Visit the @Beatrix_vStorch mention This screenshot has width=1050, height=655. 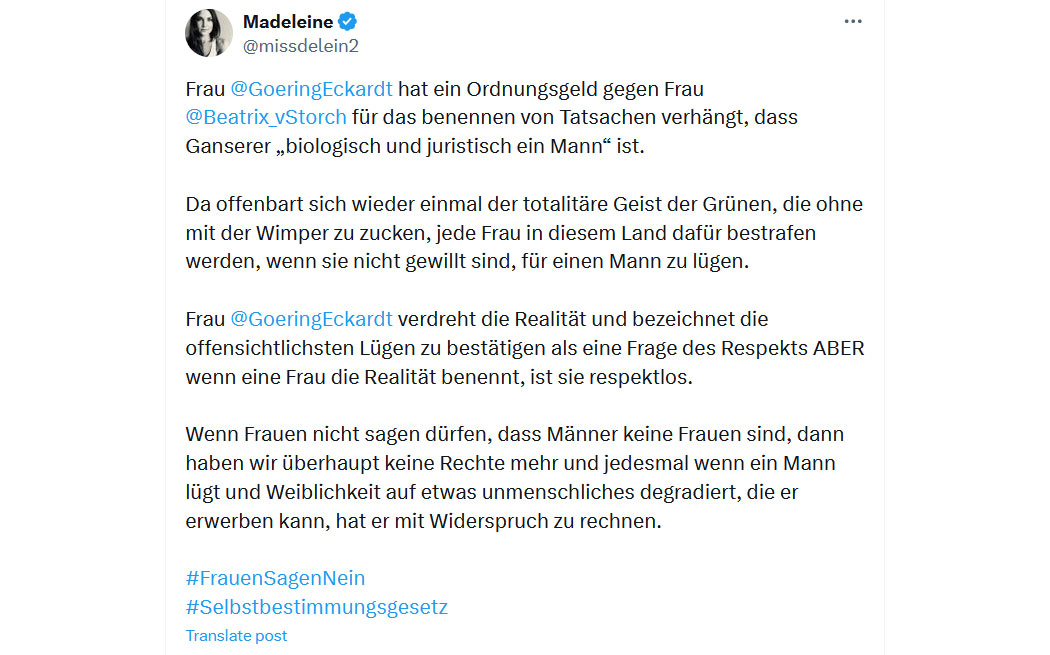coord(266,117)
